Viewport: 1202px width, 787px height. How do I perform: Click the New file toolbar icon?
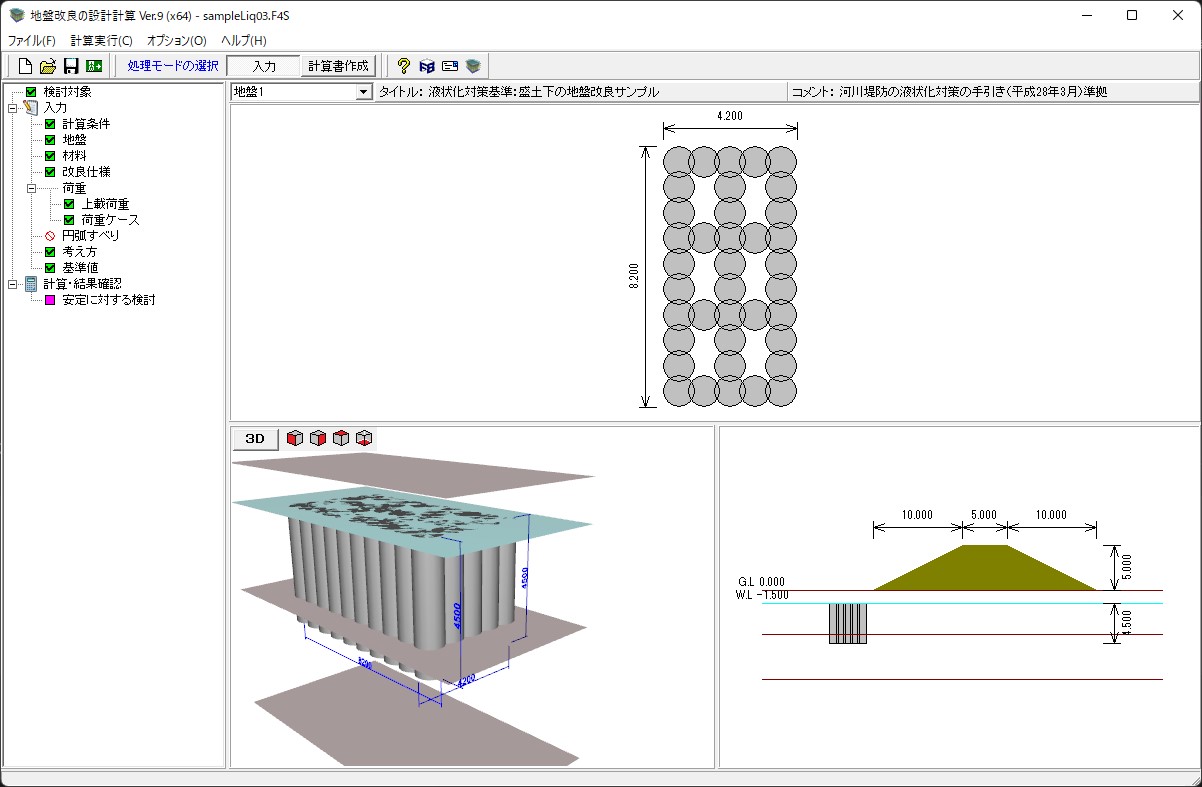[26, 66]
